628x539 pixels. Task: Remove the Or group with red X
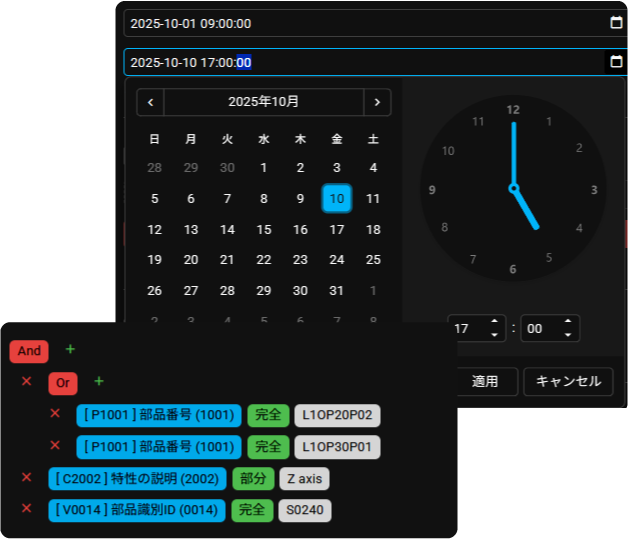pos(27,382)
